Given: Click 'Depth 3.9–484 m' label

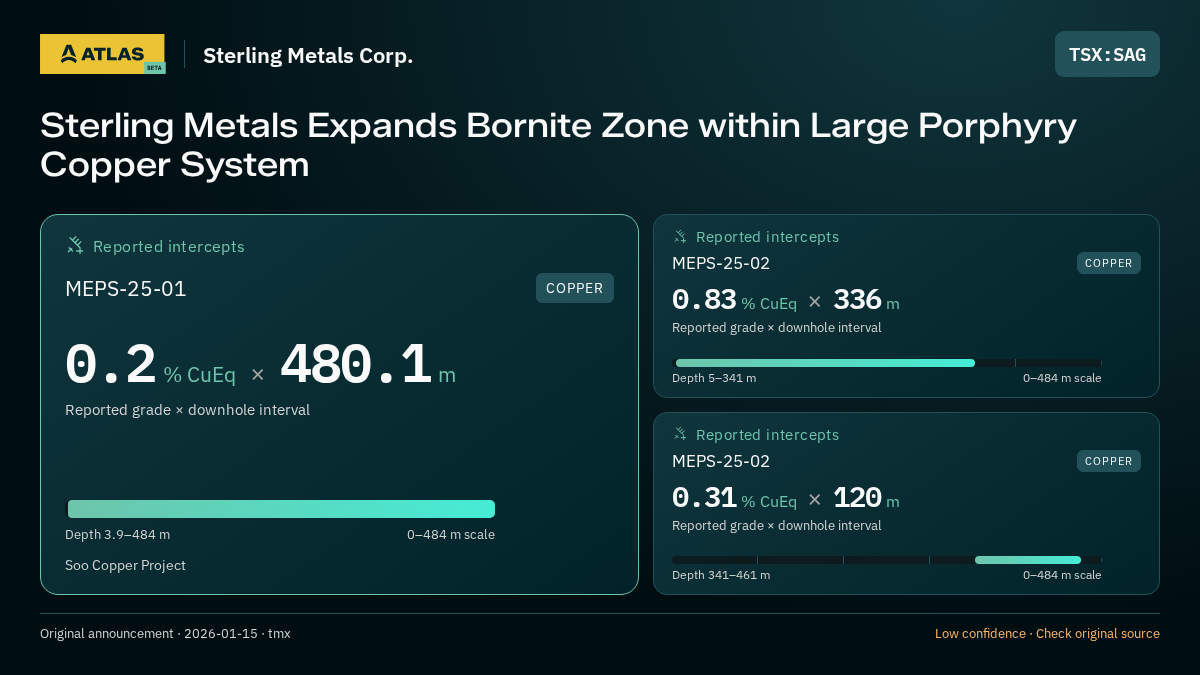Looking at the screenshot, I should [117, 534].
